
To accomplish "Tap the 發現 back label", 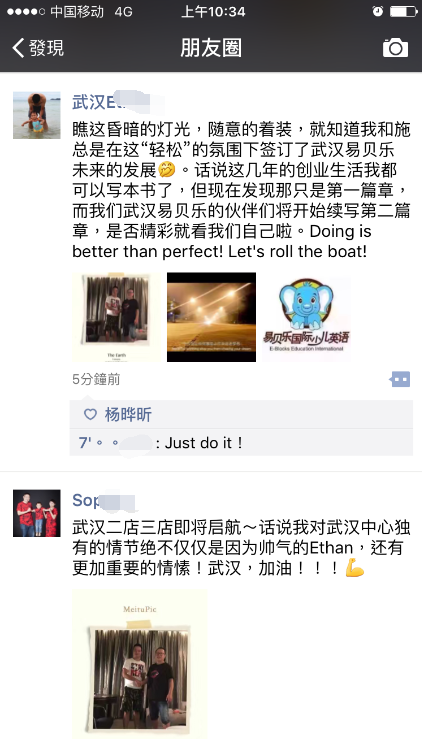I will (x=46, y=48).
